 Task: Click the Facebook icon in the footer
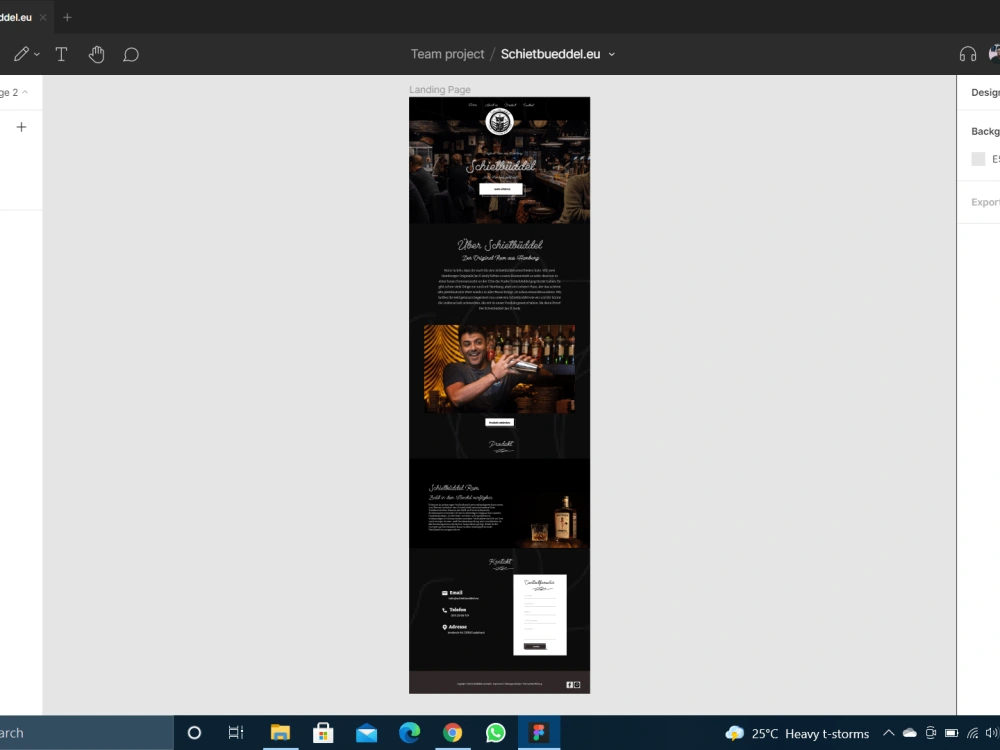pyautogui.click(x=570, y=684)
